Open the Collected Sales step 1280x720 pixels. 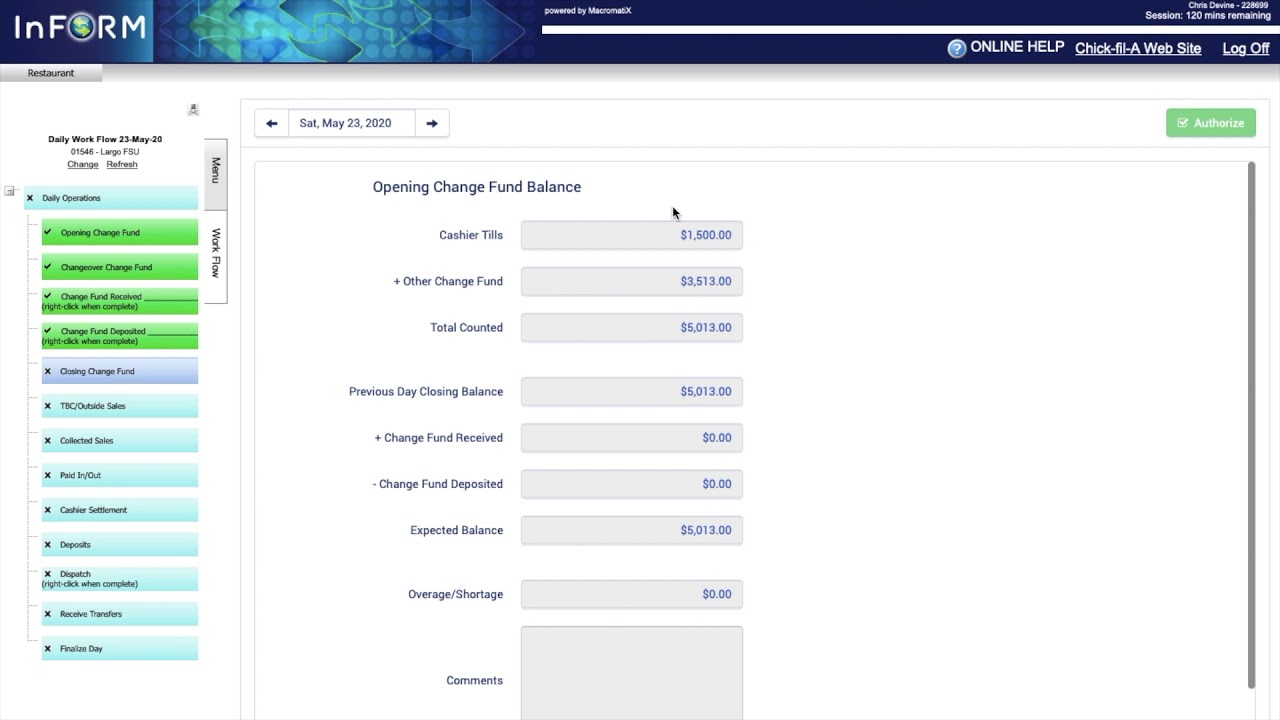120,440
